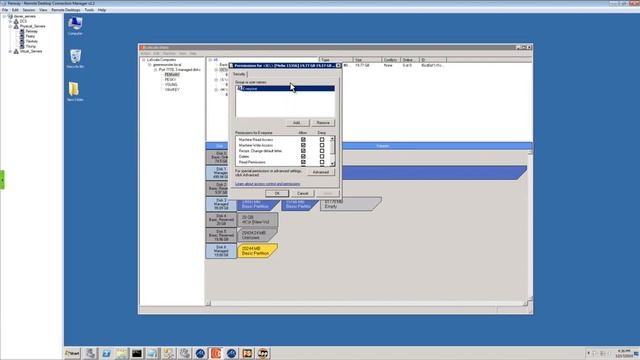Select Everyone in group or user names list
This screenshot has height=360, width=640.
point(285,89)
